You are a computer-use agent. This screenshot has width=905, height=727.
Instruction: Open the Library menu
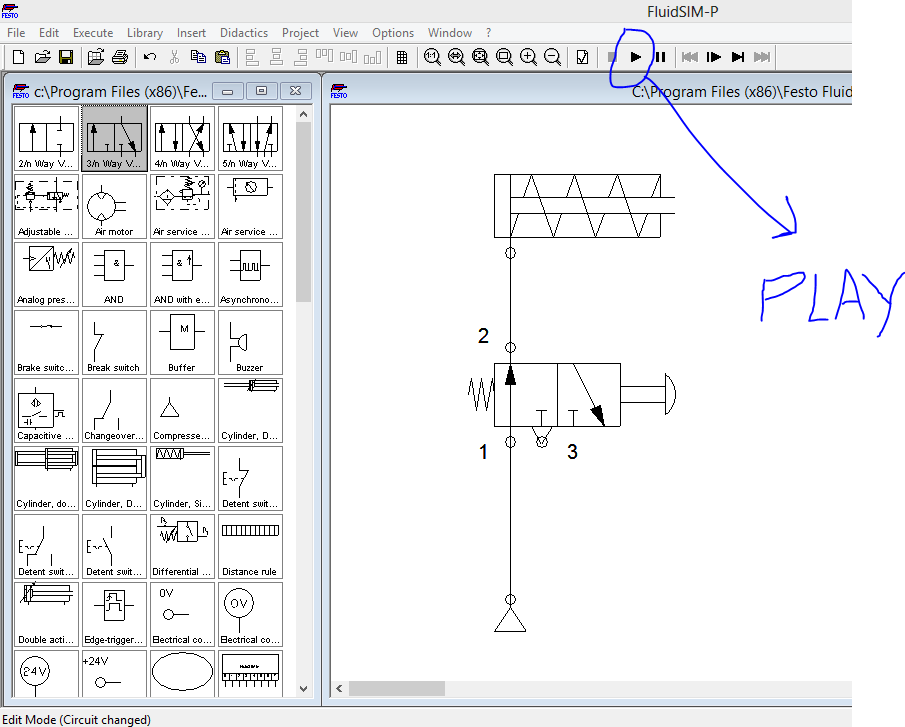pos(145,32)
